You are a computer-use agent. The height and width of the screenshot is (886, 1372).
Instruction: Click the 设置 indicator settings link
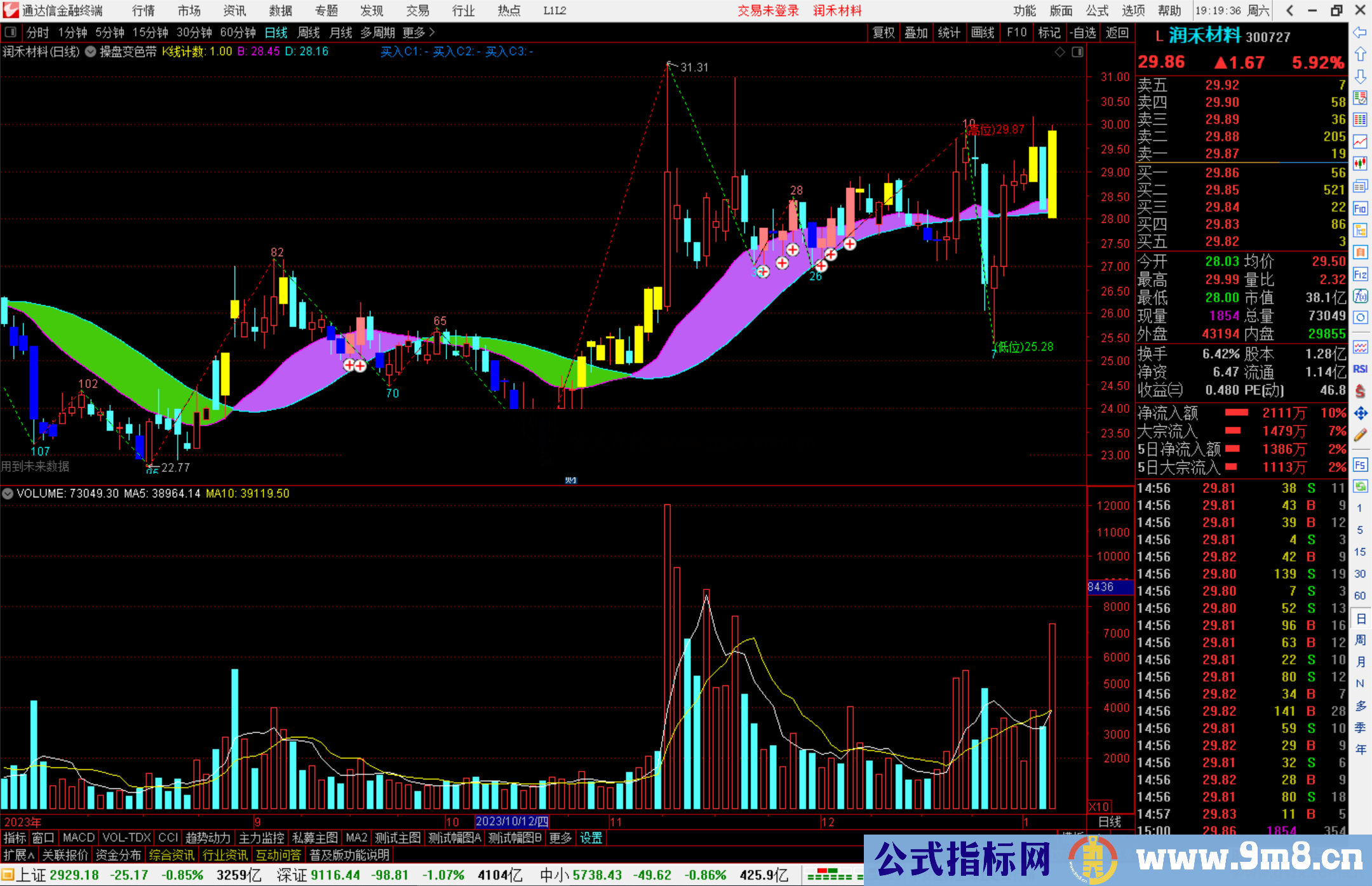pos(591,838)
